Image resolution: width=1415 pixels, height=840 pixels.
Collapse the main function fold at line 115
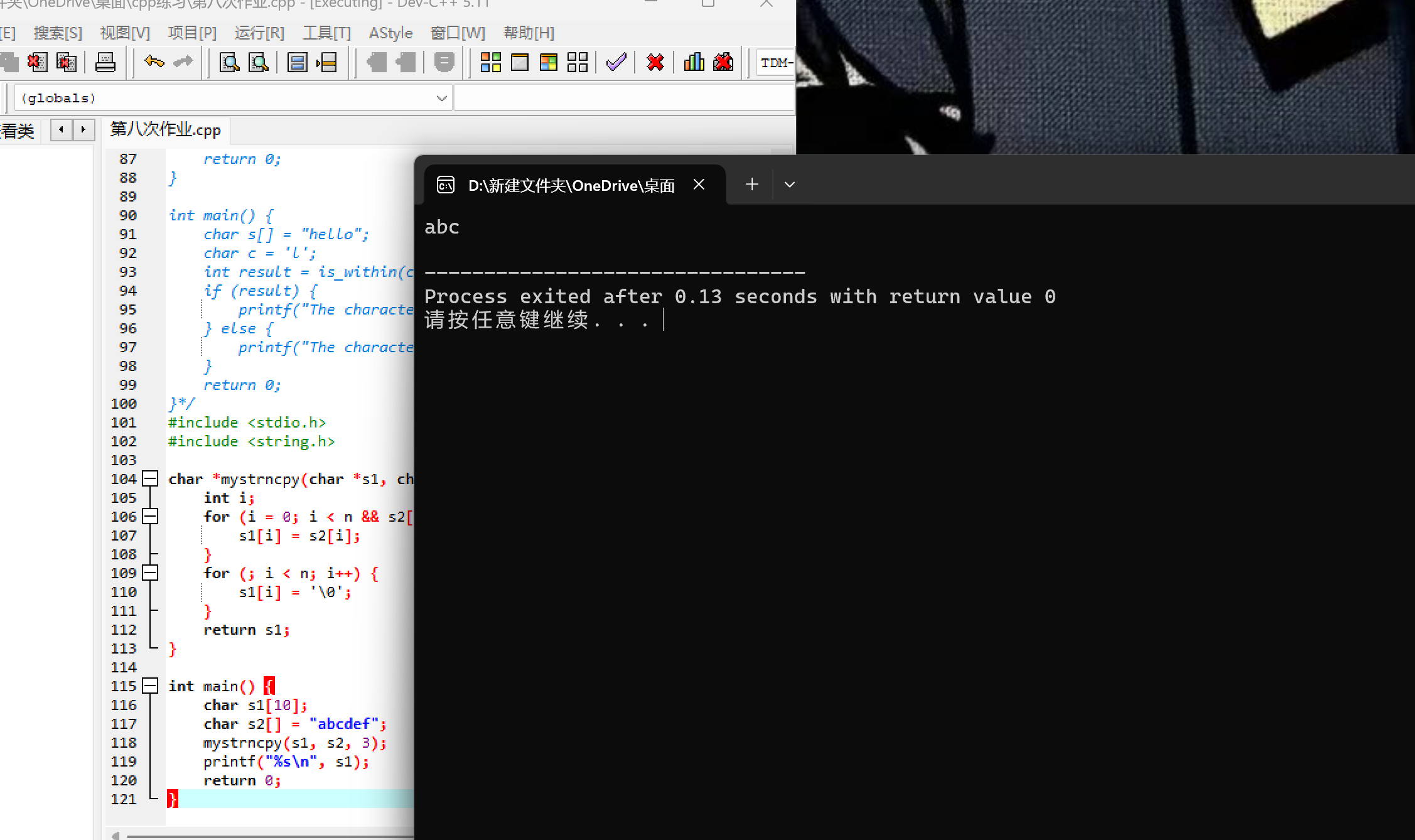[x=150, y=686]
